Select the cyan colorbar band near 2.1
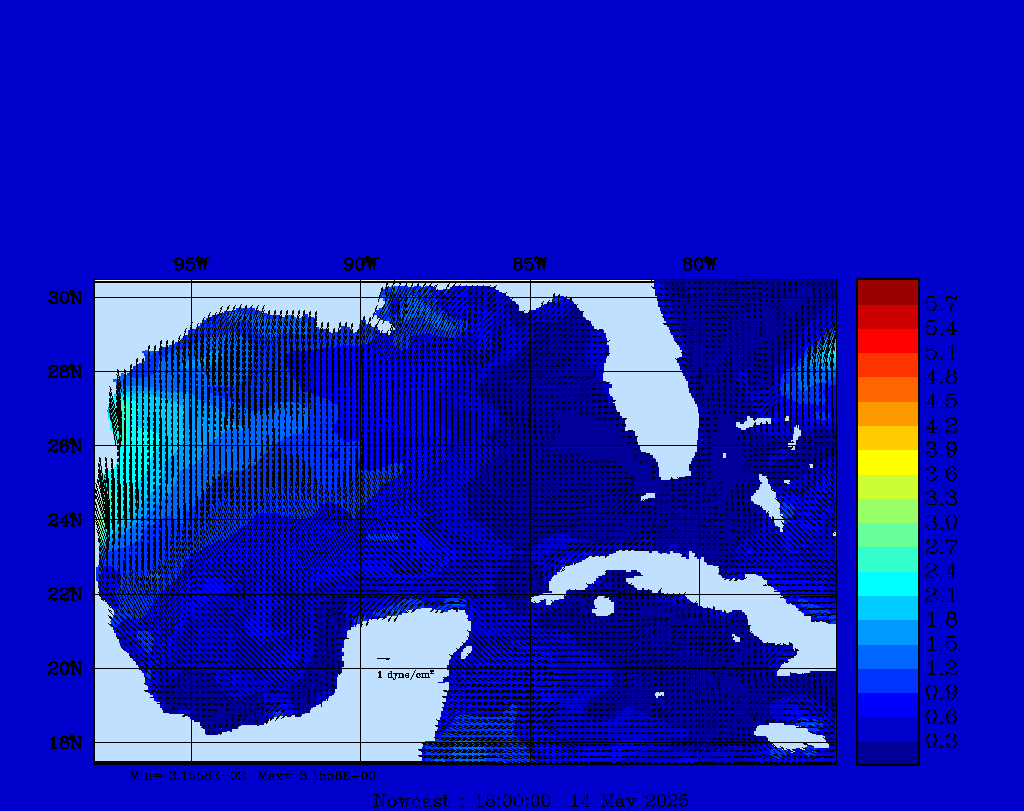The image size is (1024, 811). click(887, 584)
